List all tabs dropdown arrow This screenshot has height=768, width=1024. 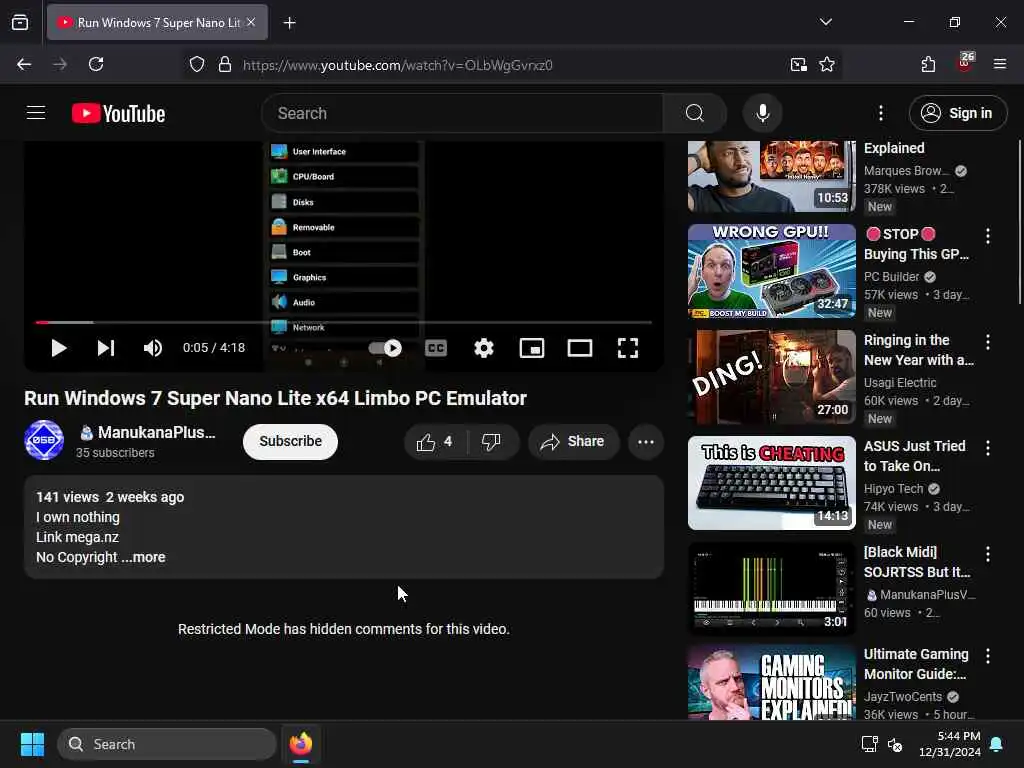(x=826, y=22)
